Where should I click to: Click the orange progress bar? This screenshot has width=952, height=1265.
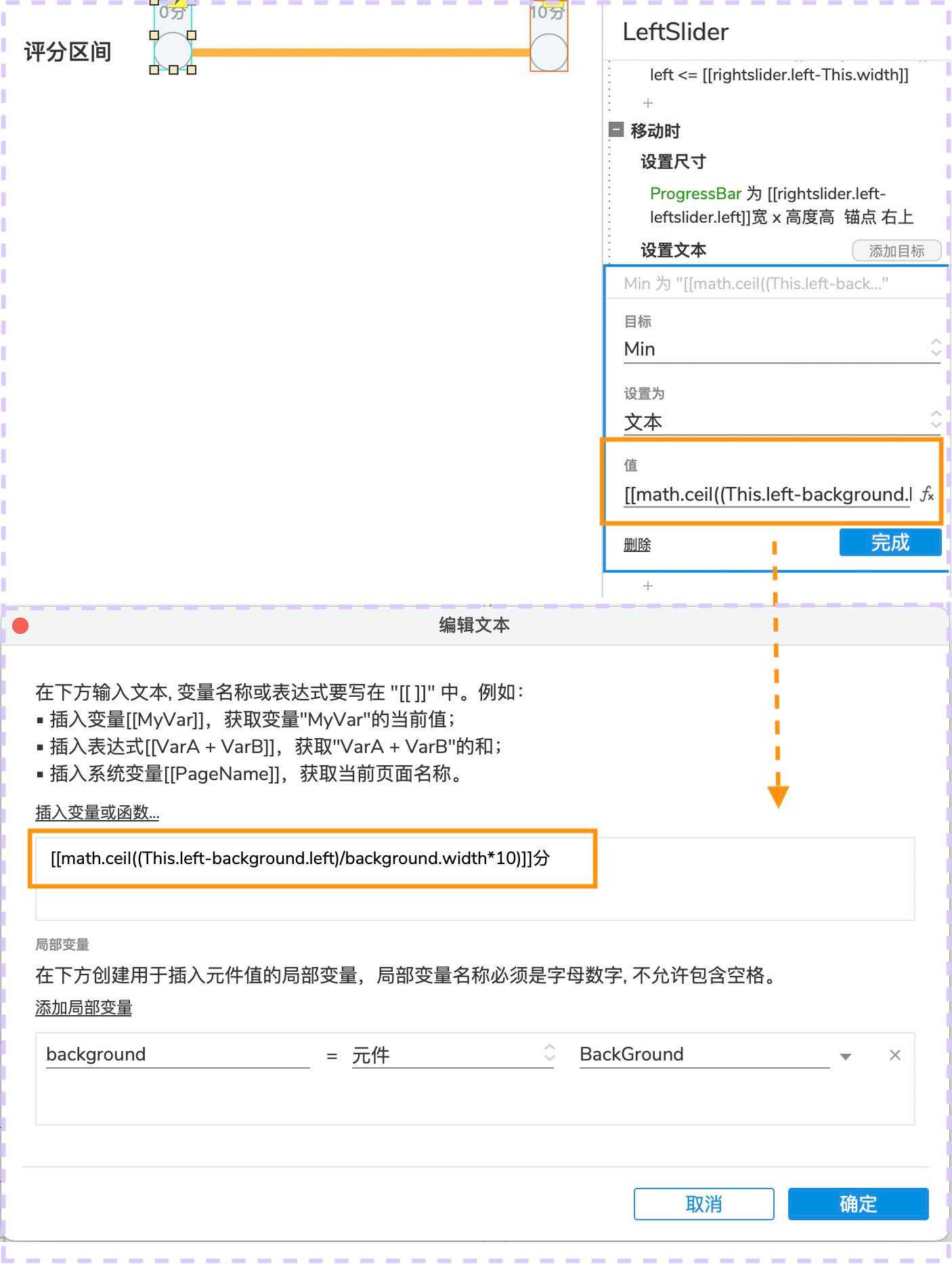pyautogui.click(x=360, y=52)
